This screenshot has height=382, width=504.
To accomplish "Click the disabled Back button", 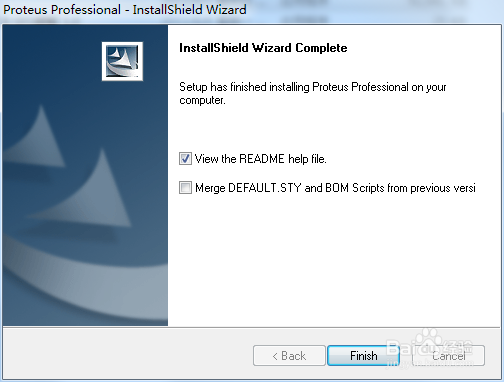I will [289, 356].
